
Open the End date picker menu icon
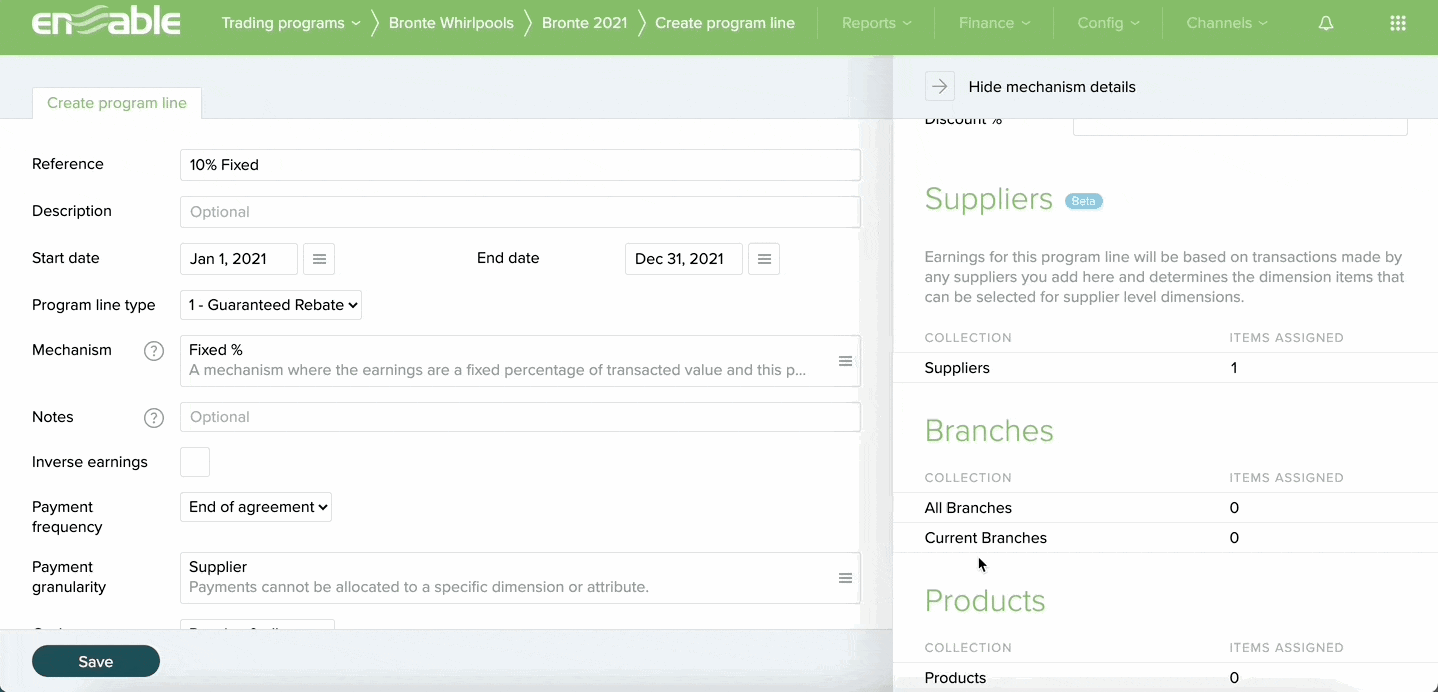[764, 259]
